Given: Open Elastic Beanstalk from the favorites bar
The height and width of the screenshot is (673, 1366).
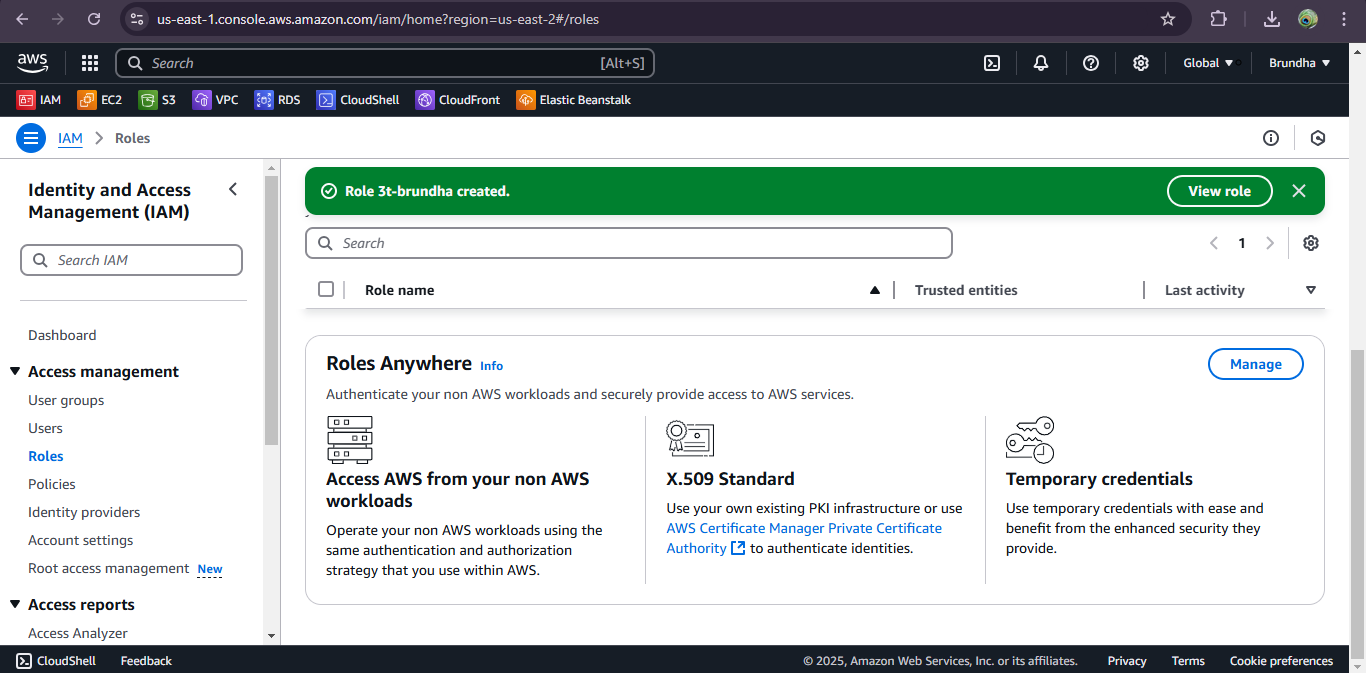Looking at the screenshot, I should click(x=574, y=100).
